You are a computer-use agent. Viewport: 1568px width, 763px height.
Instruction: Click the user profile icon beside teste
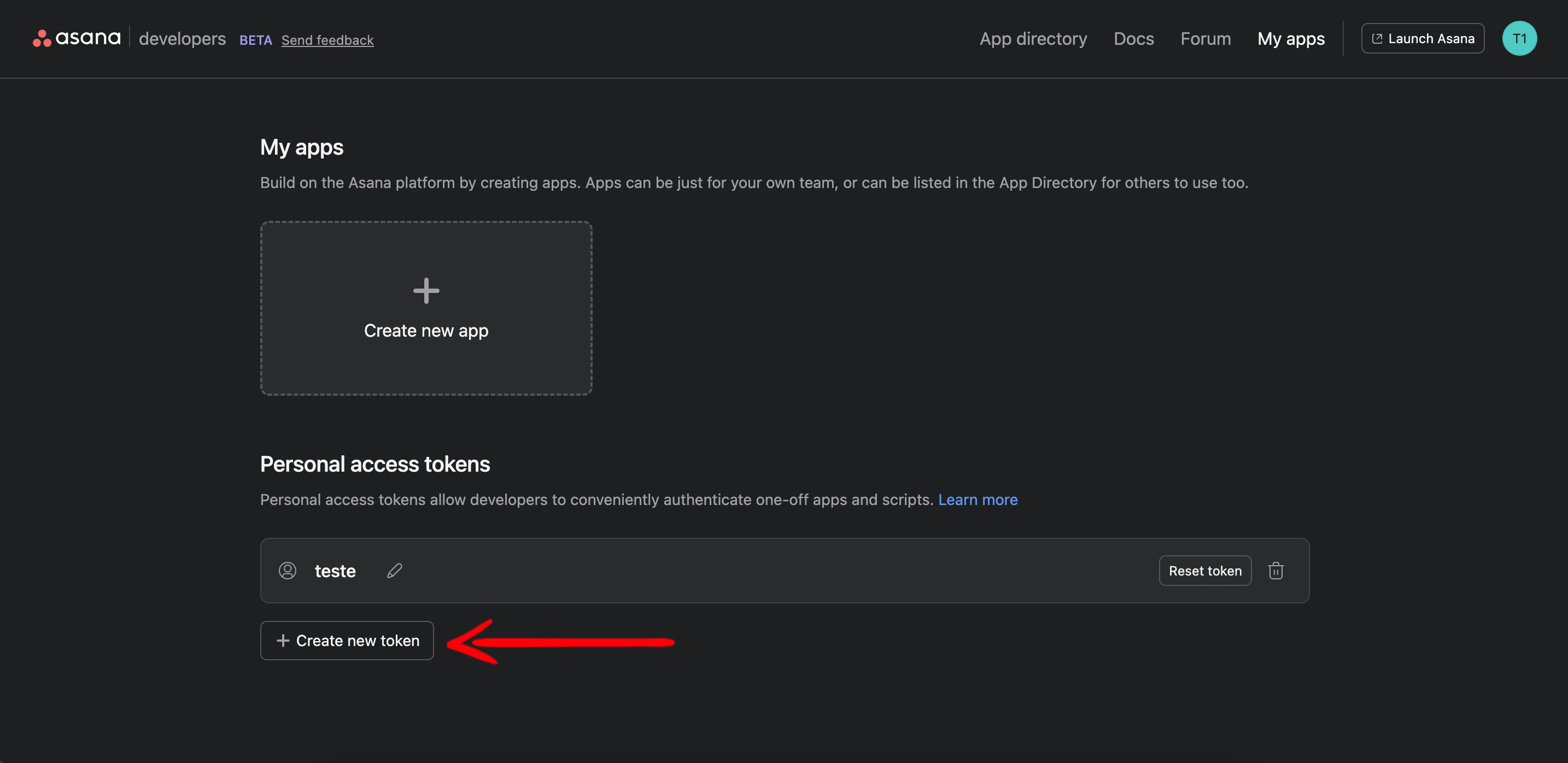pos(288,571)
